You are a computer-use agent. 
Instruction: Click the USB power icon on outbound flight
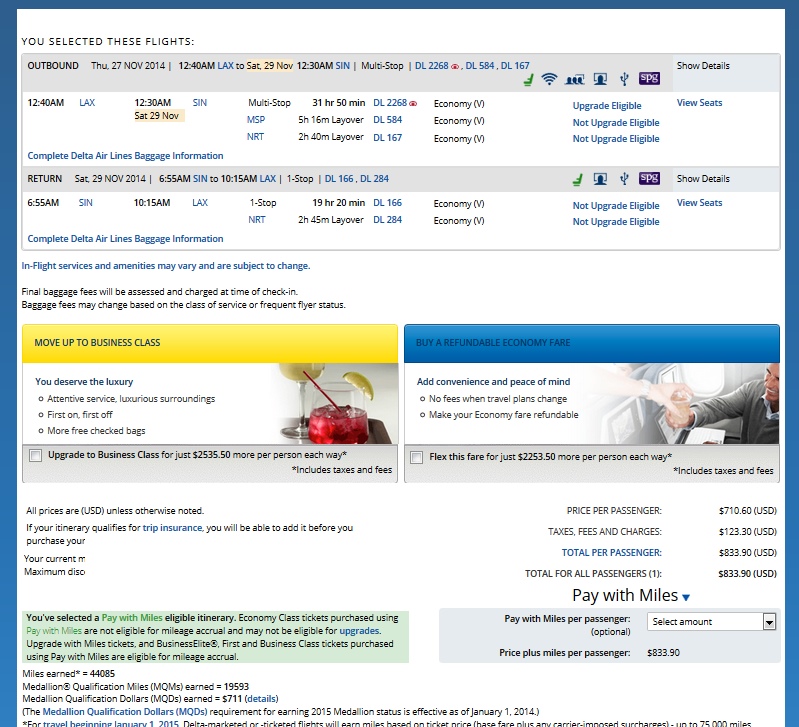coord(623,79)
